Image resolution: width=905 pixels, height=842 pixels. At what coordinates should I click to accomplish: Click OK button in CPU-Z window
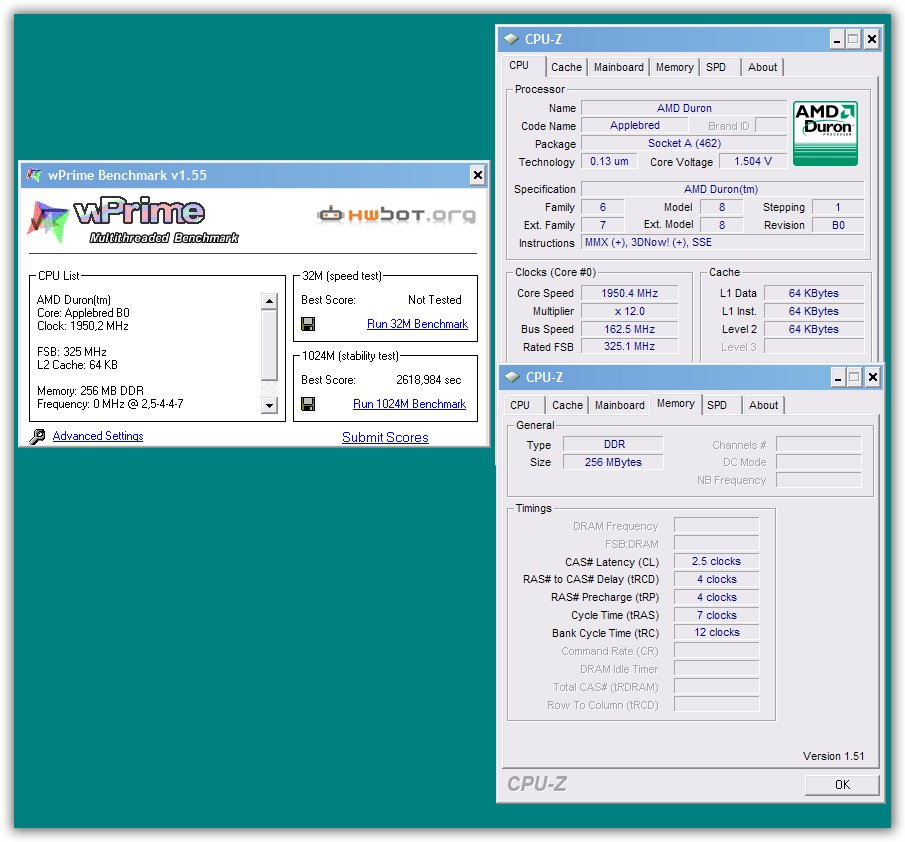(842, 784)
